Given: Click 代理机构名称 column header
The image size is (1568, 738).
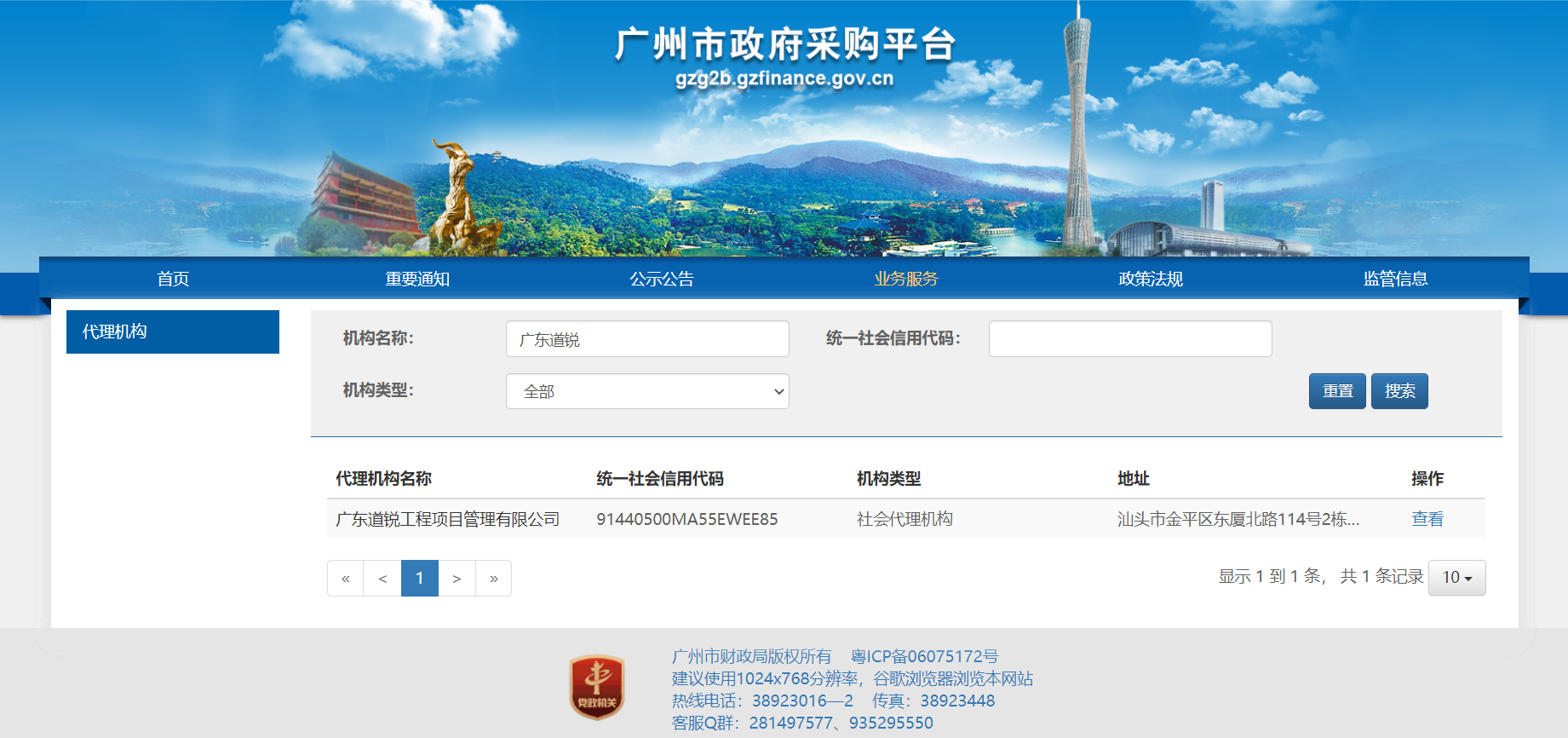Looking at the screenshot, I should (x=383, y=479).
